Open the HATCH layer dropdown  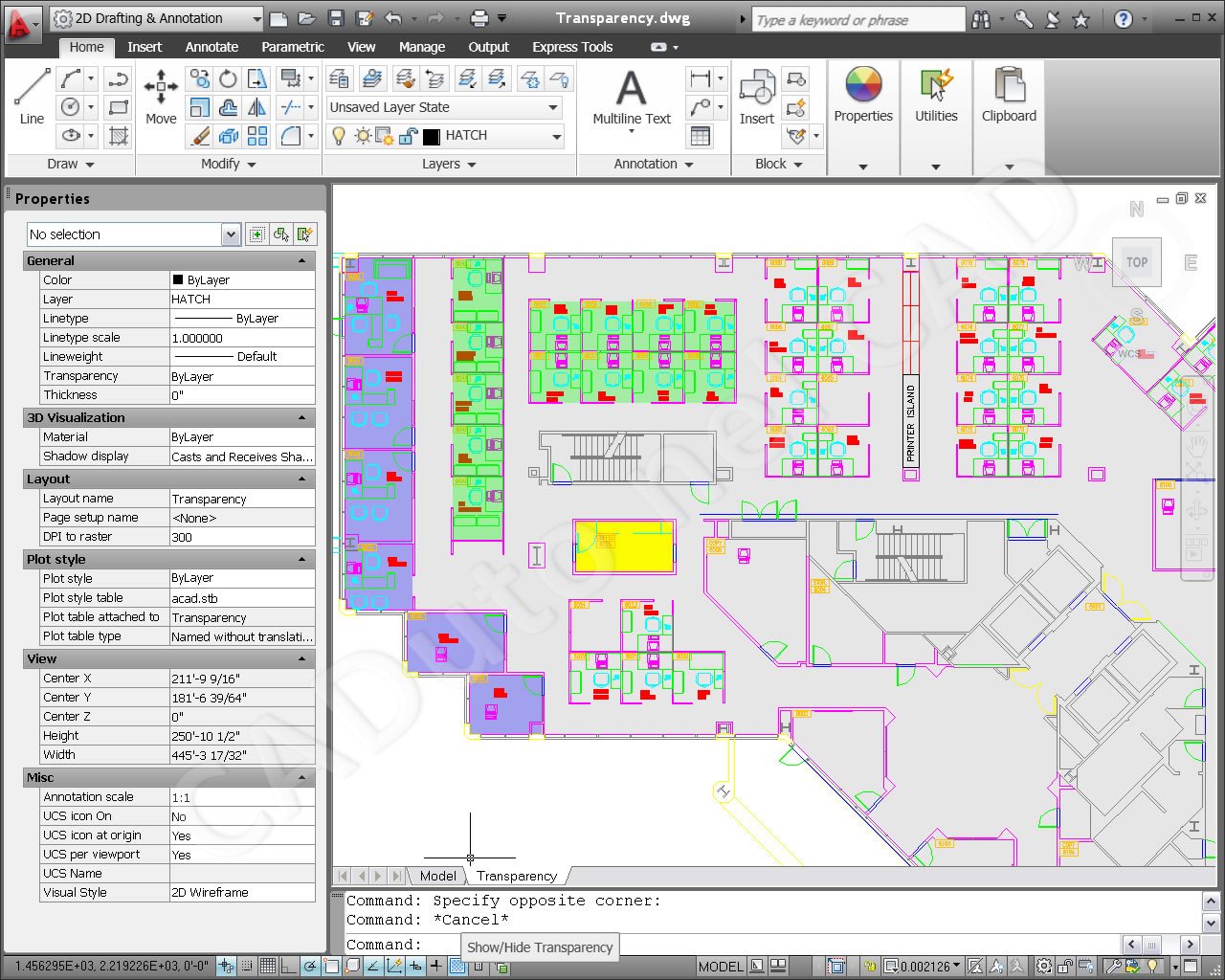coord(555,137)
